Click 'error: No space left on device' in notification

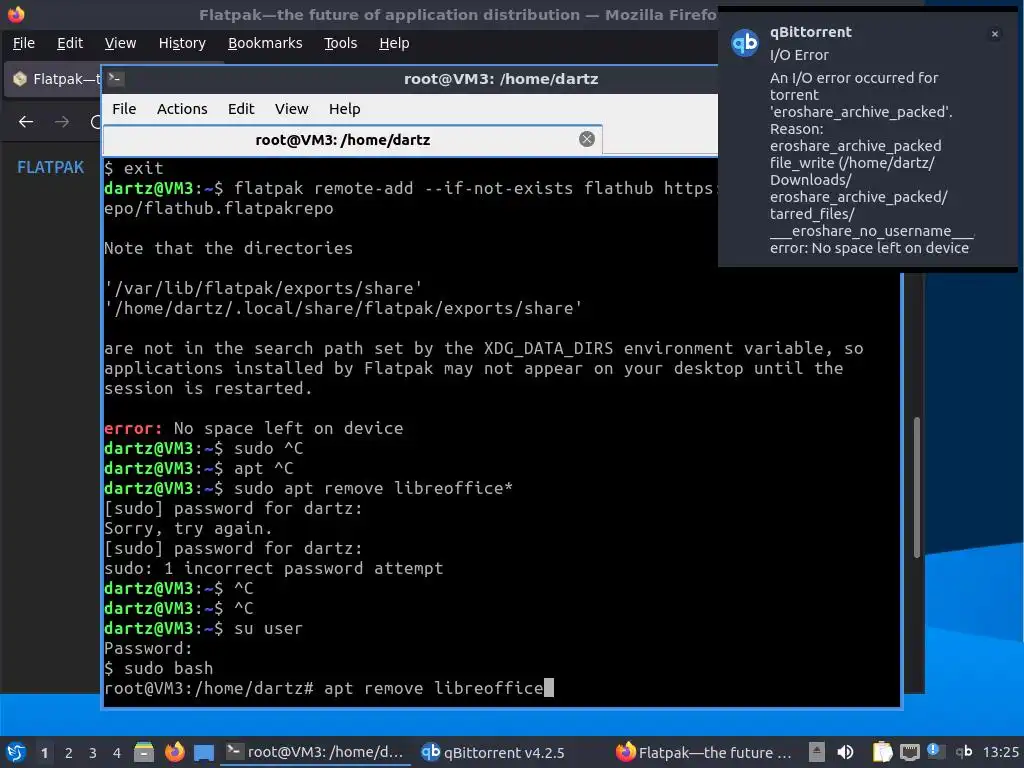[x=869, y=248]
